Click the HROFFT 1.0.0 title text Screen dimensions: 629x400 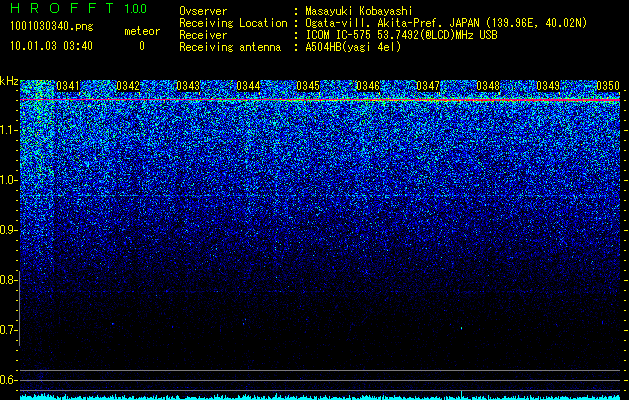pos(79,8)
